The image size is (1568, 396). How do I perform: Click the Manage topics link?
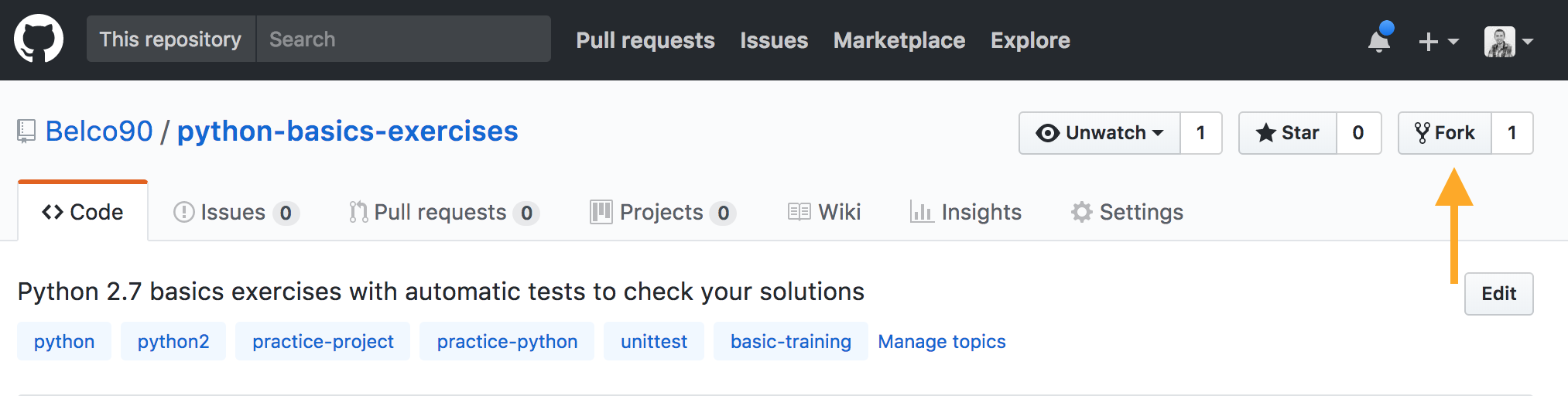941,342
